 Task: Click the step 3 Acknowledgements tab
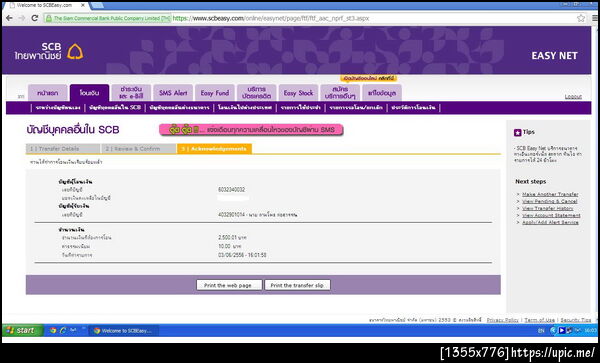(214, 149)
